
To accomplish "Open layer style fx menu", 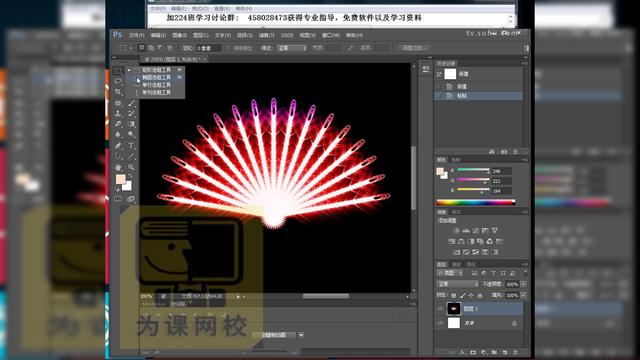I will [463, 352].
